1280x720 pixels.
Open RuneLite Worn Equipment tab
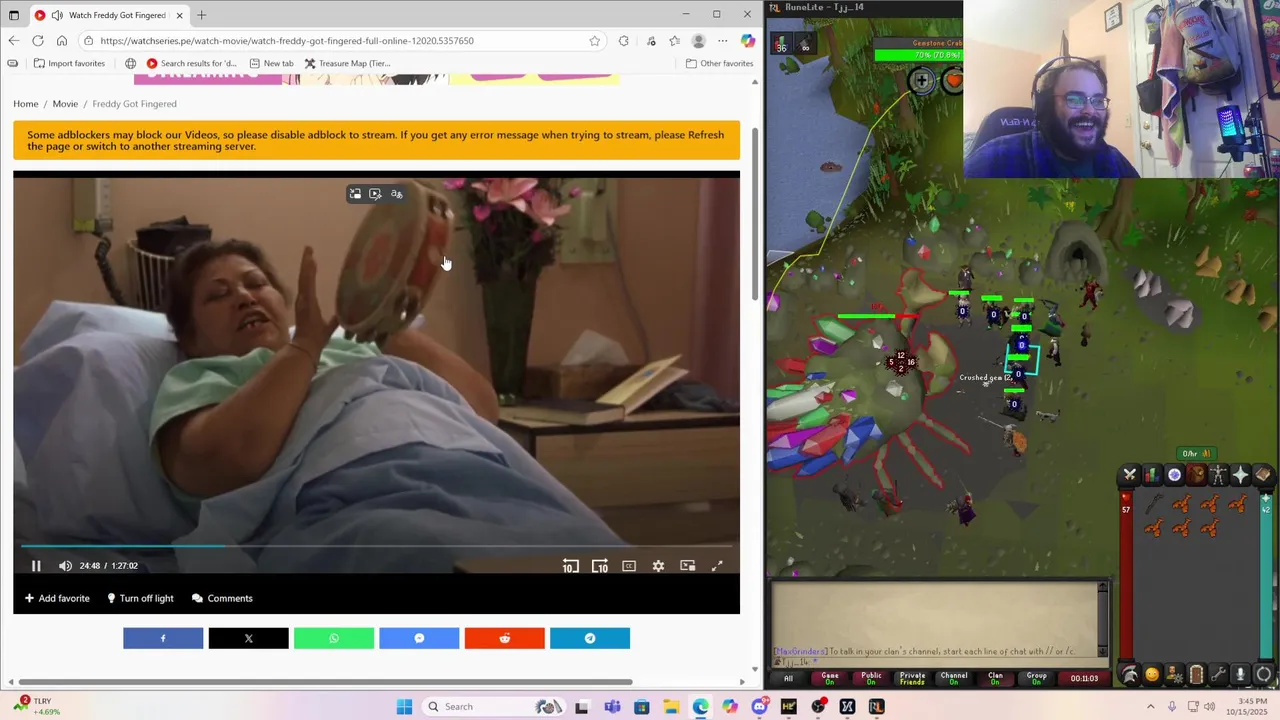[1218, 475]
